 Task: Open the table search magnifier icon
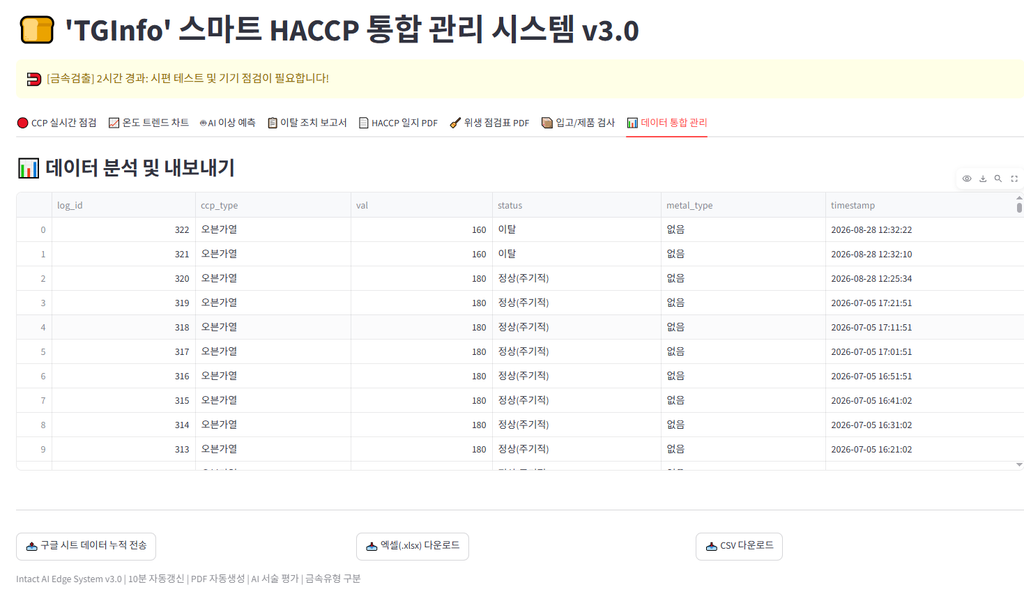click(x=998, y=178)
